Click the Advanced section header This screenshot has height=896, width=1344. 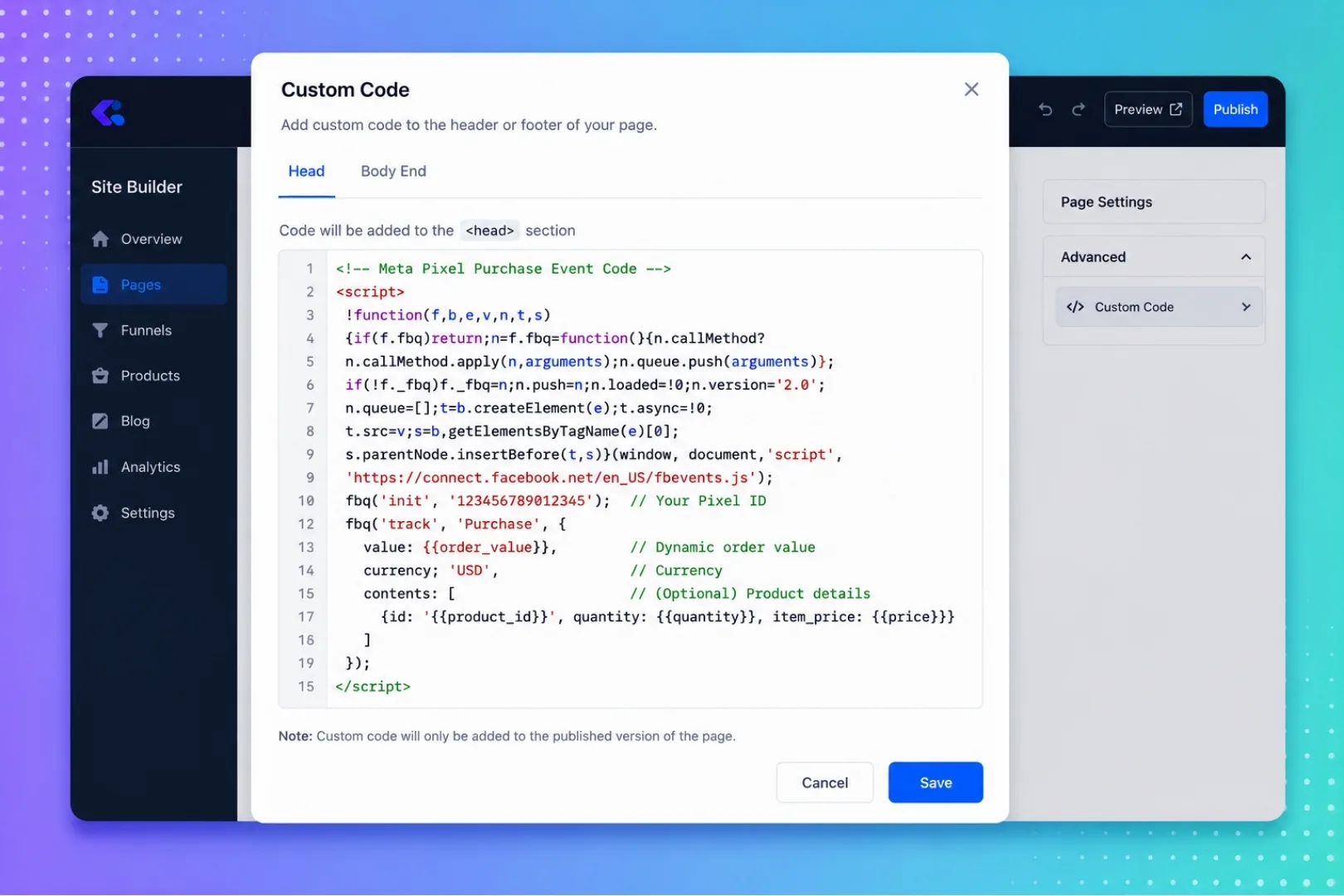[x=1153, y=257]
